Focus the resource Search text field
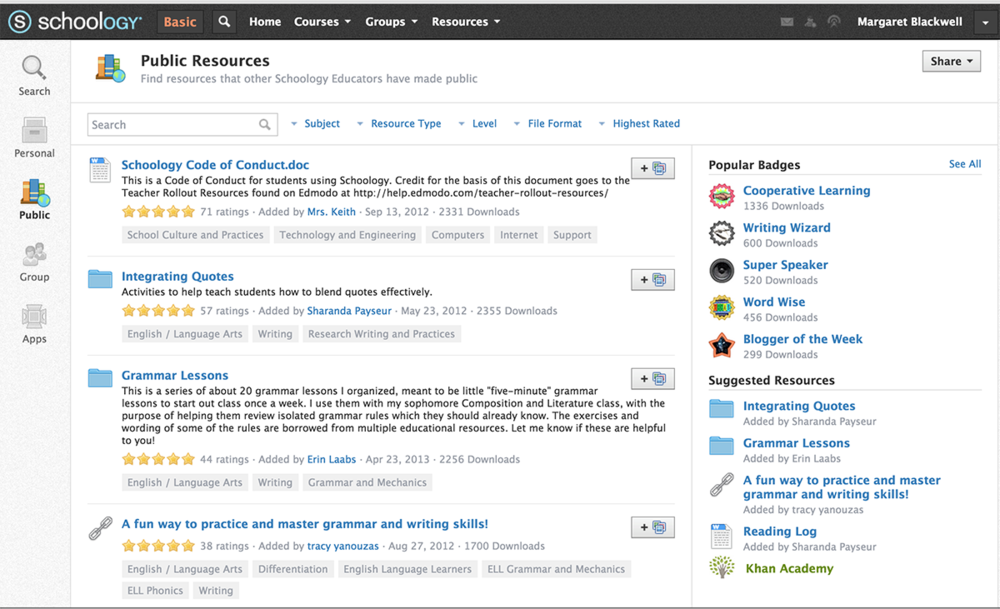This screenshot has width=1000, height=609. point(182,124)
